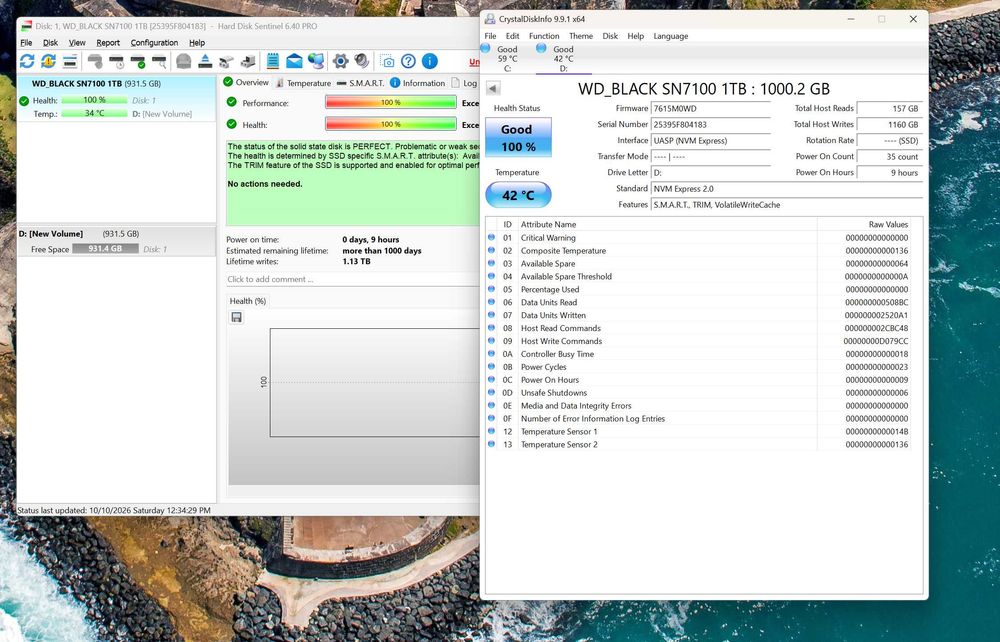Select the Overview tab
1000x642 pixels.
point(246,83)
